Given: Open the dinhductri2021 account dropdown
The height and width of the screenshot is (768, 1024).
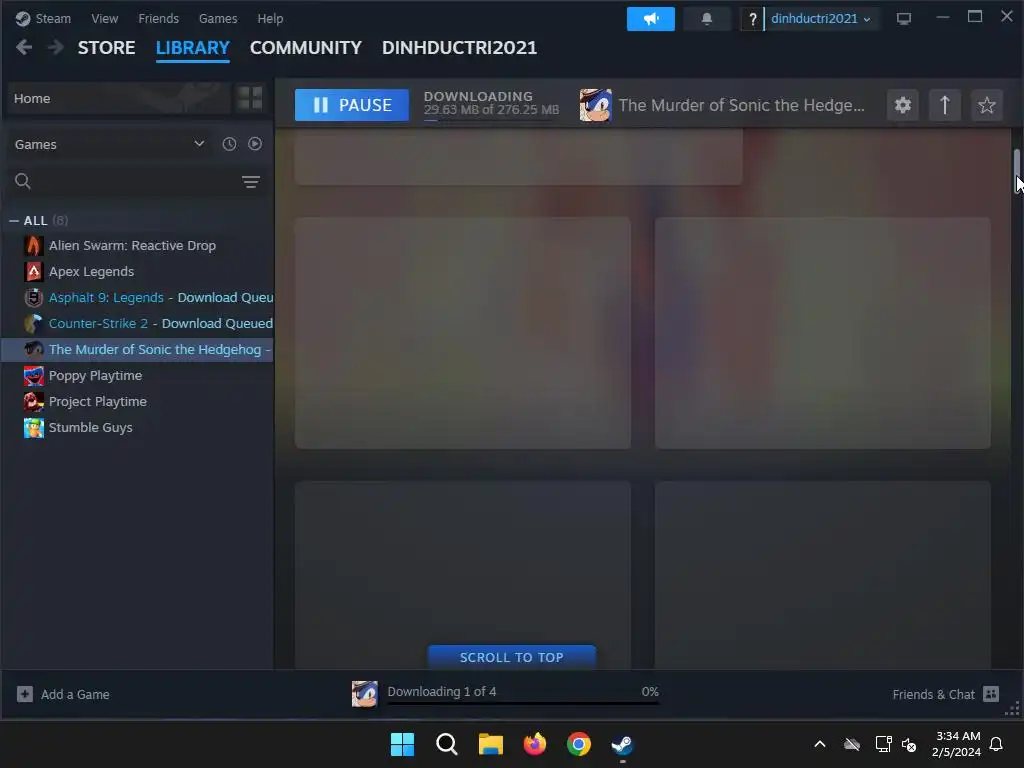Looking at the screenshot, I should click(820, 19).
